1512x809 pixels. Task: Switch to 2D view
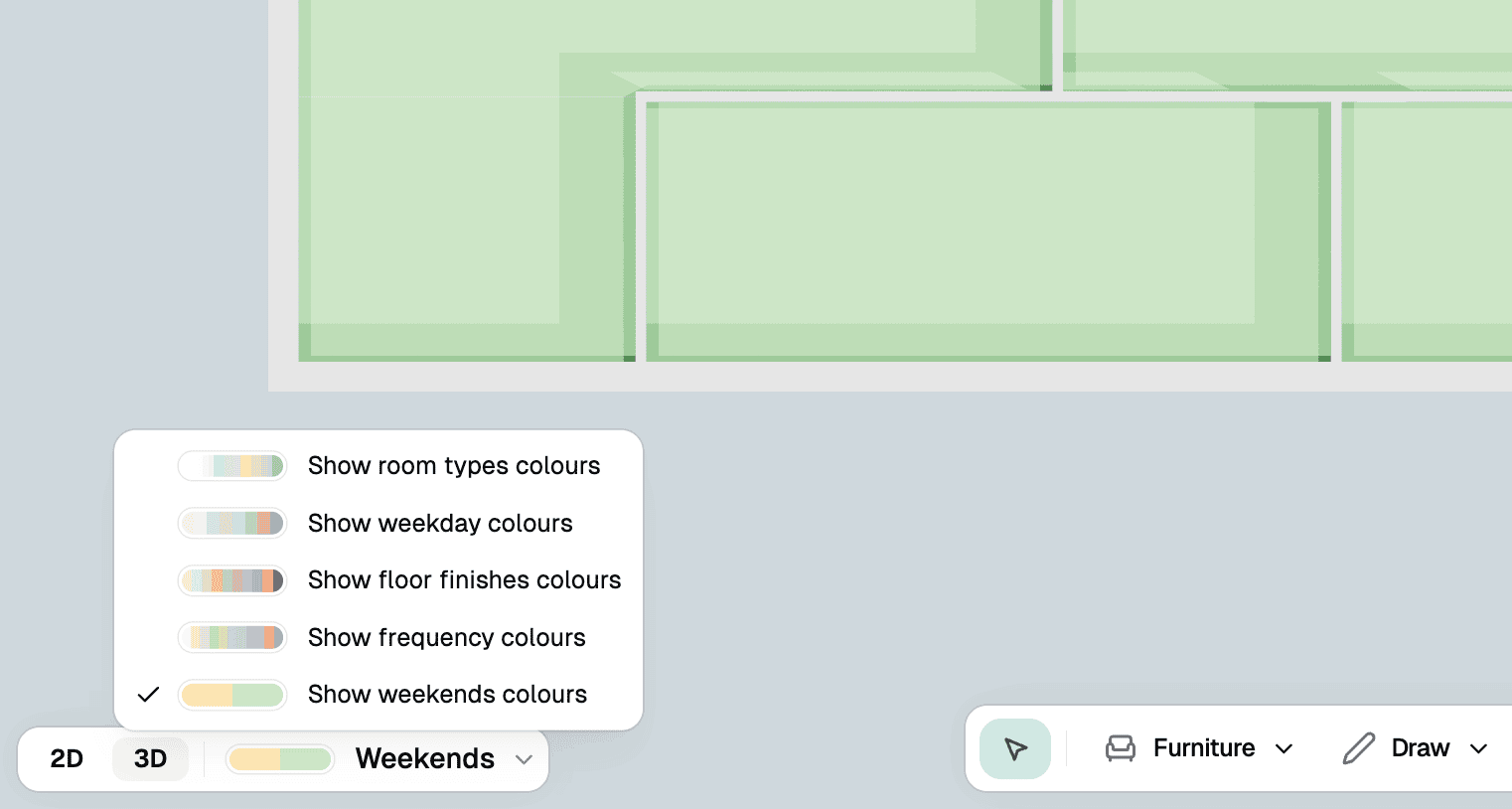pos(67,759)
